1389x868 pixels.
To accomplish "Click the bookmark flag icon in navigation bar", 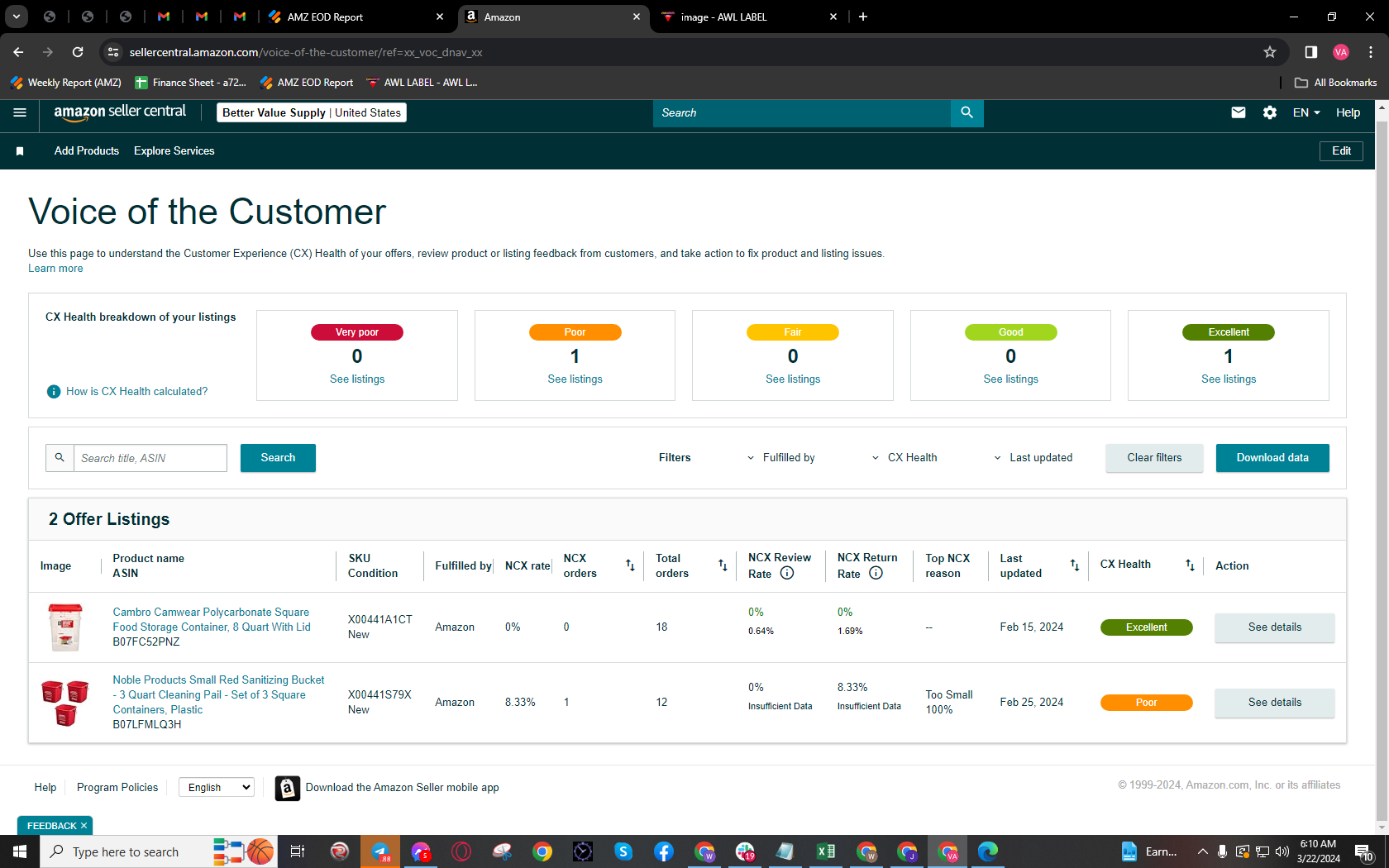I will [20, 151].
